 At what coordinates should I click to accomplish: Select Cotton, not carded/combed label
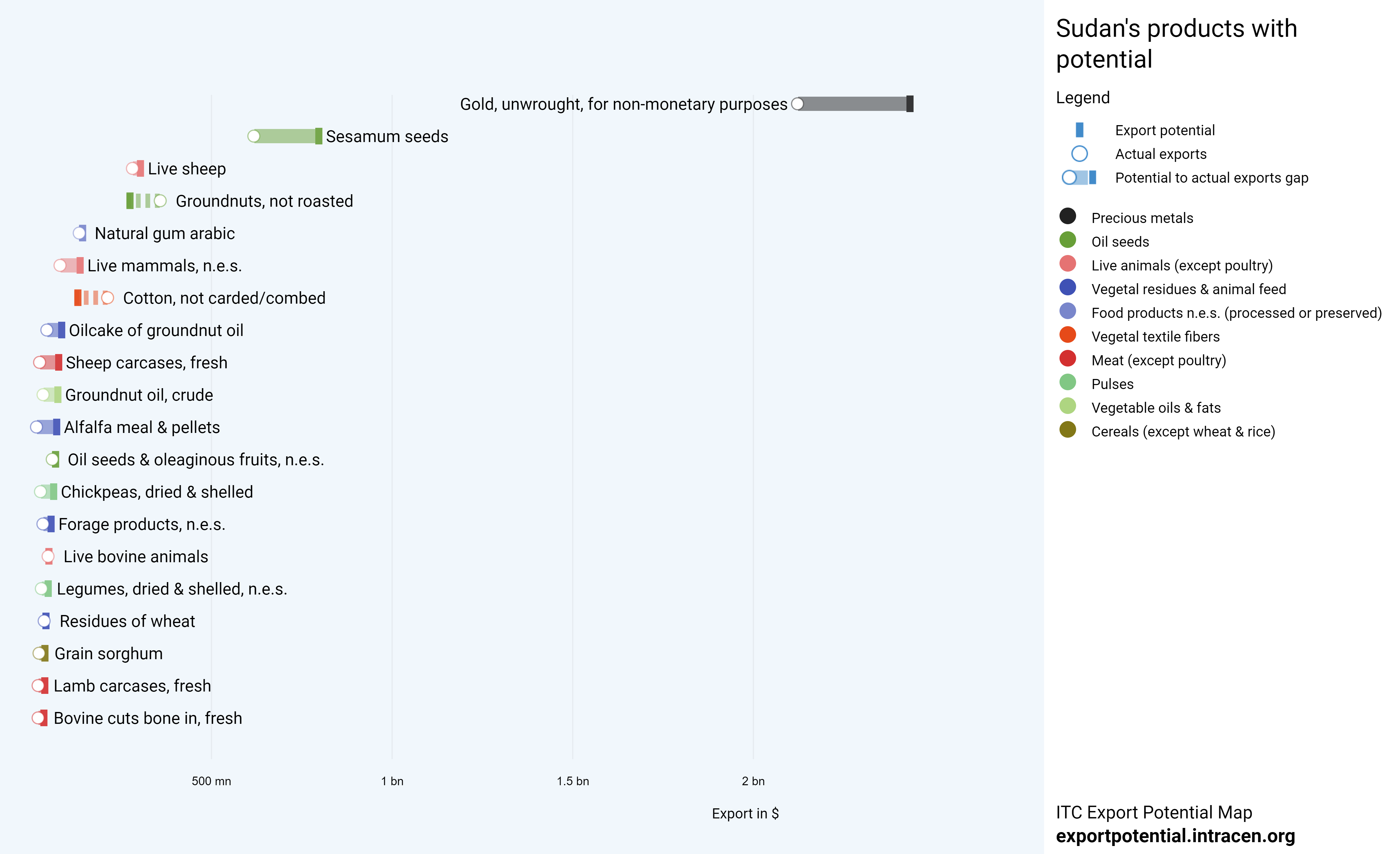point(225,298)
